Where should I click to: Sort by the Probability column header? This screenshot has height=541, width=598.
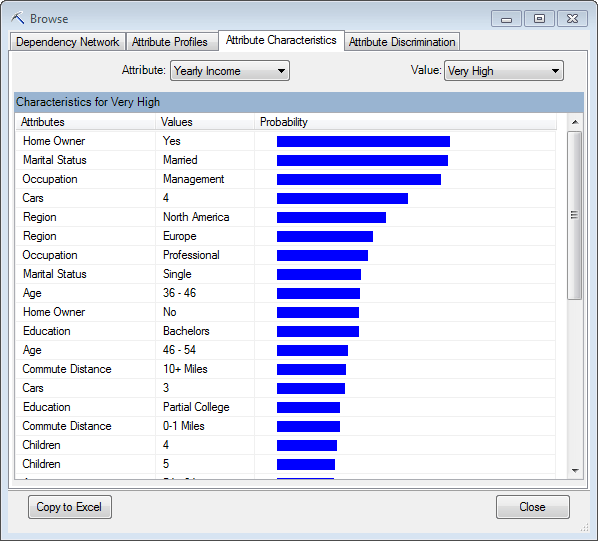[x=405, y=122]
